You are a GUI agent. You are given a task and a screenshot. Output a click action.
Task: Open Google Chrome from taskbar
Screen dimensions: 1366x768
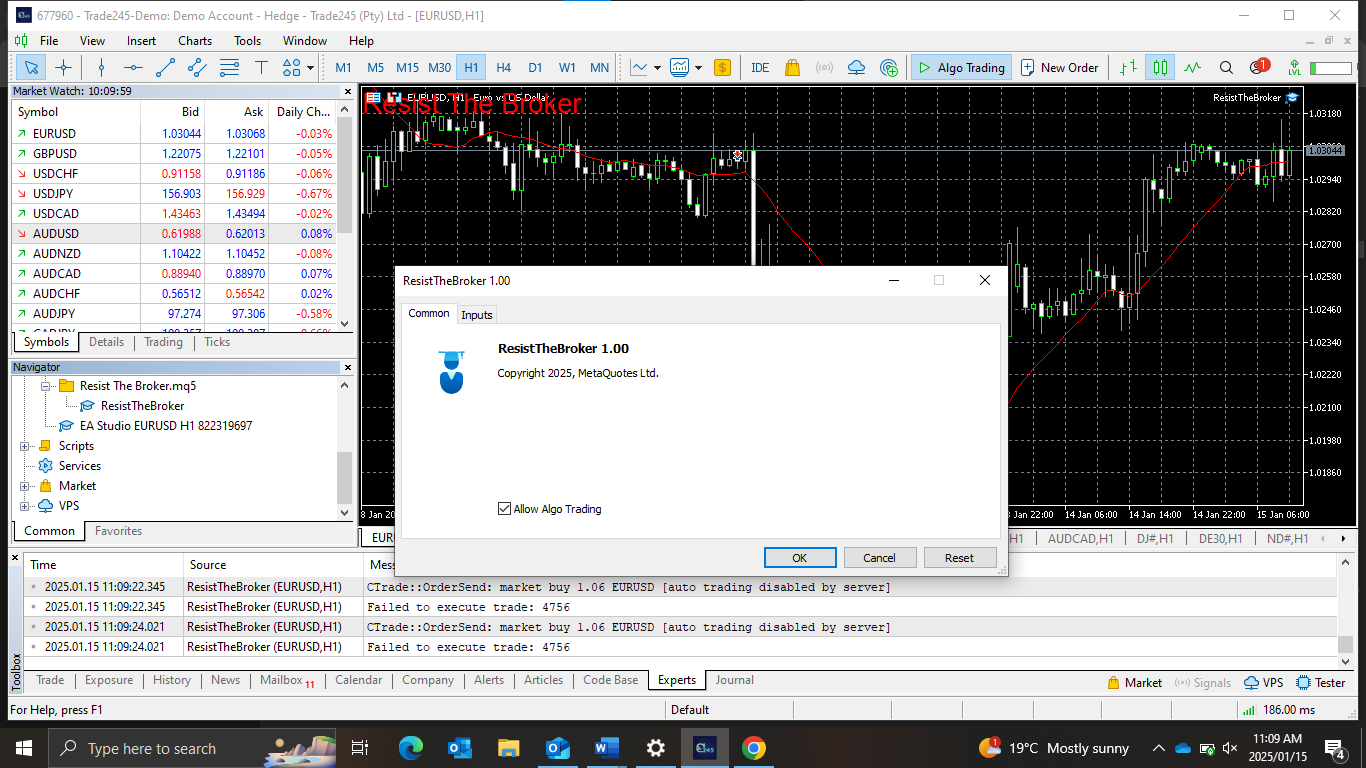click(754, 748)
